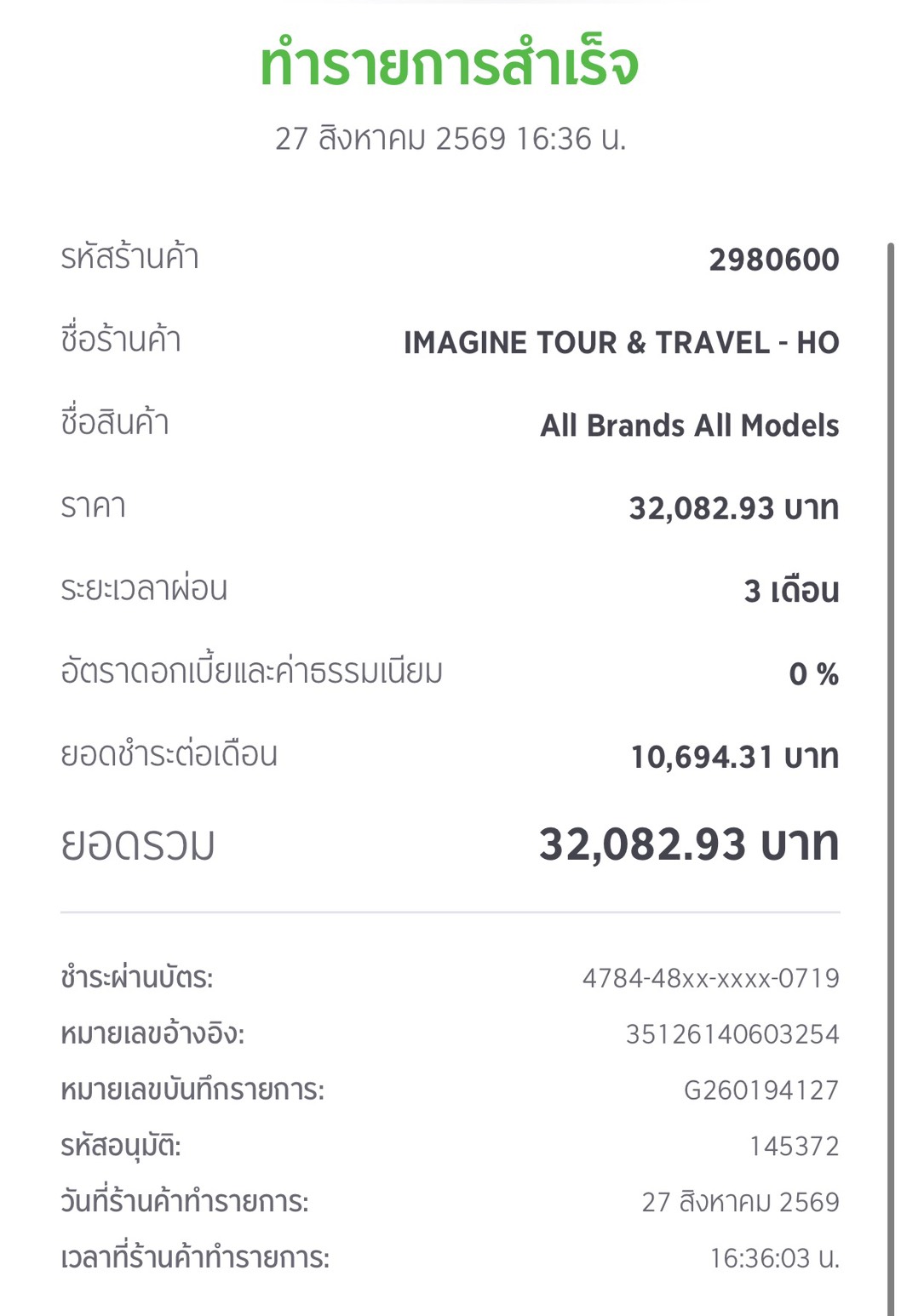The height and width of the screenshot is (1316, 901).
Task: Click the price value next to ราคา
Action: point(734,508)
